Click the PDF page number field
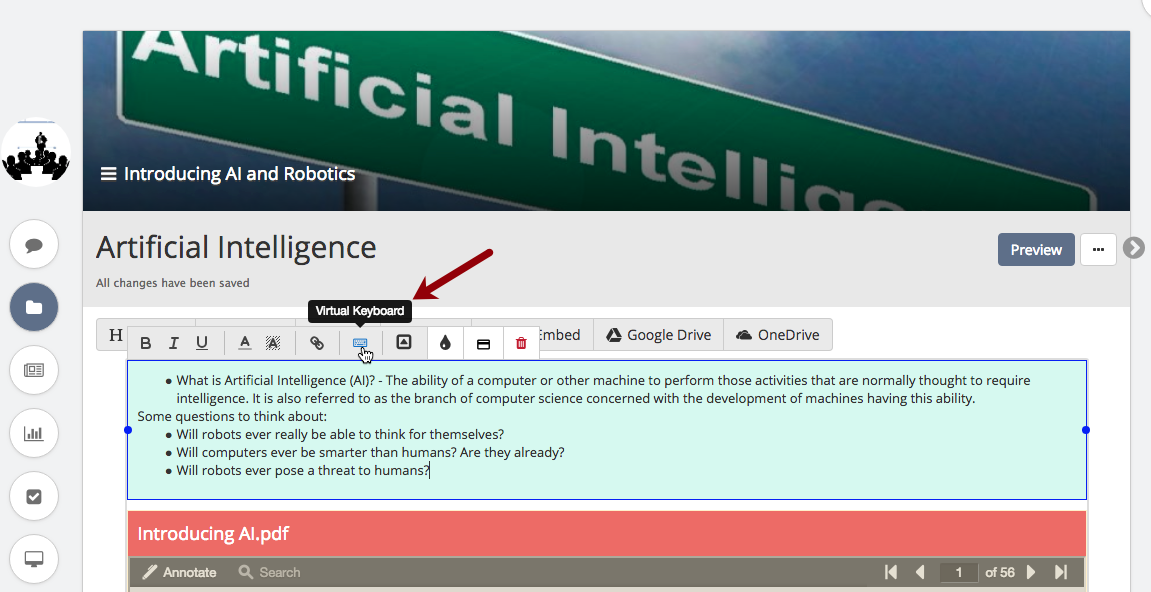This screenshot has height=592, width=1151. 959,572
